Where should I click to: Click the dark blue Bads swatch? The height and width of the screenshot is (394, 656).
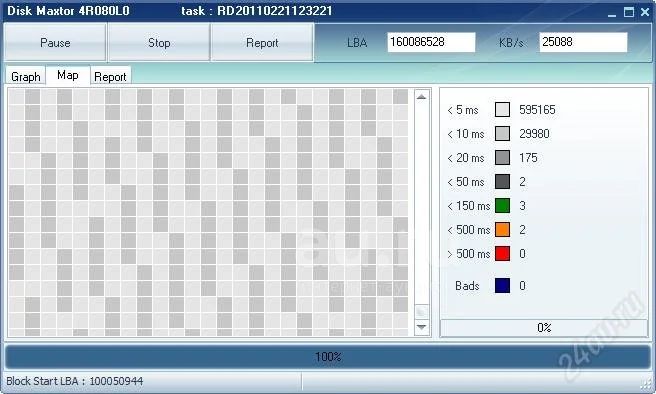click(x=502, y=286)
